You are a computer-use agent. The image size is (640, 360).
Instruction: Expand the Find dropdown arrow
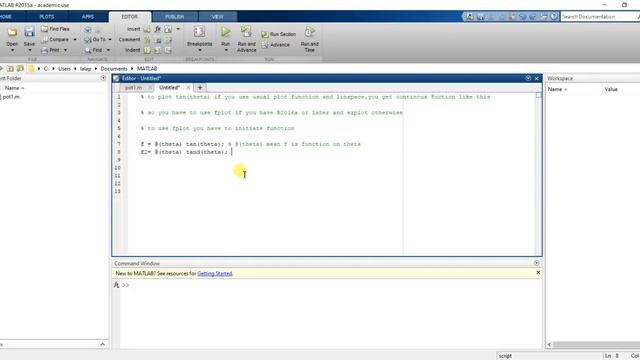(108, 50)
